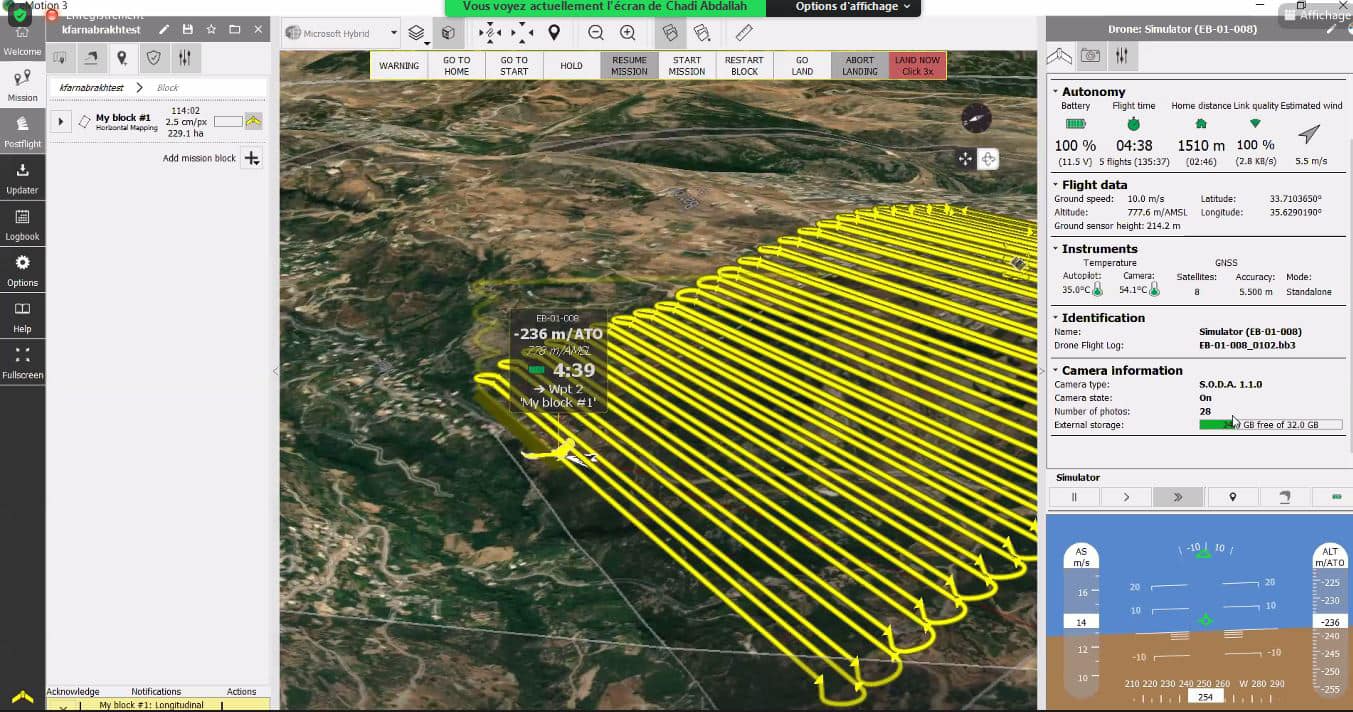1353x712 pixels.
Task: Collapse the Autonomy section
Action: coord(1056,92)
